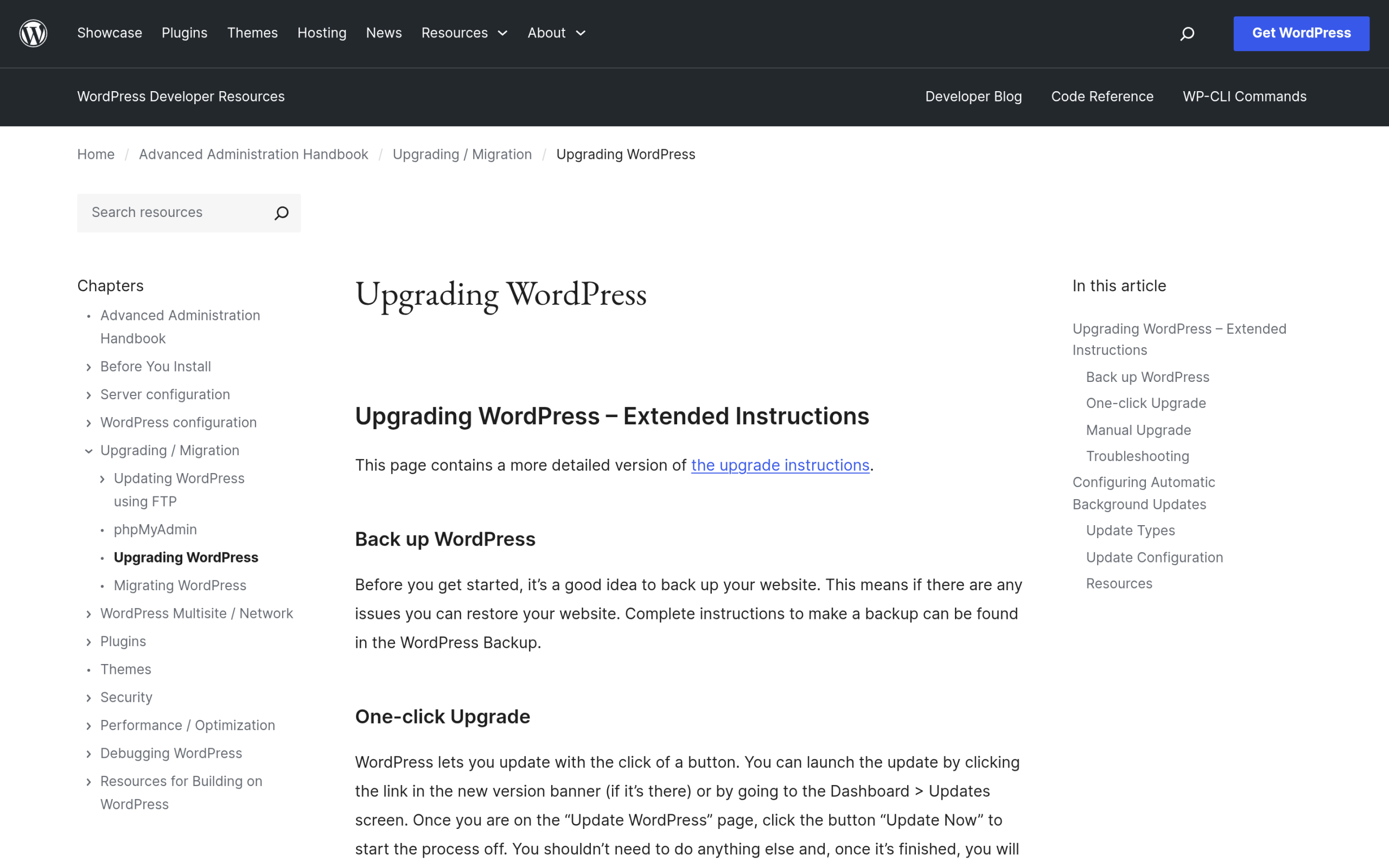
Task: Jump to Resources in article contents
Action: click(x=1119, y=583)
